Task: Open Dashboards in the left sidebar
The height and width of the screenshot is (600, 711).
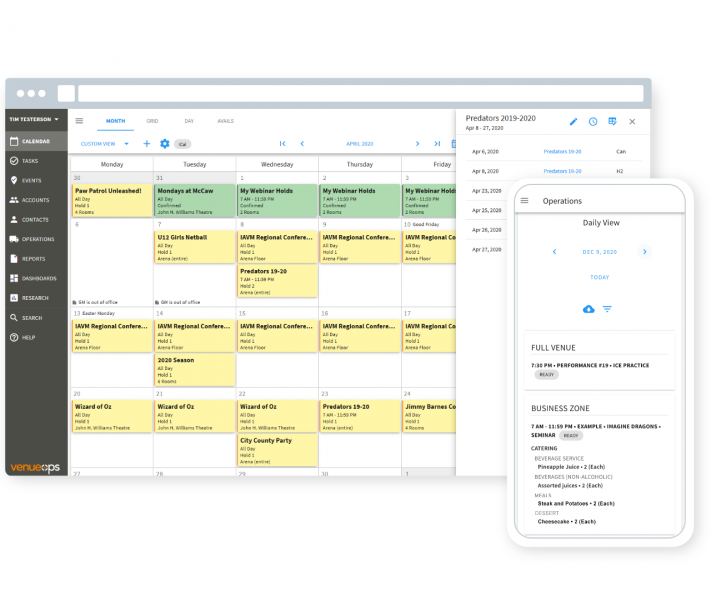Action: [x=38, y=278]
